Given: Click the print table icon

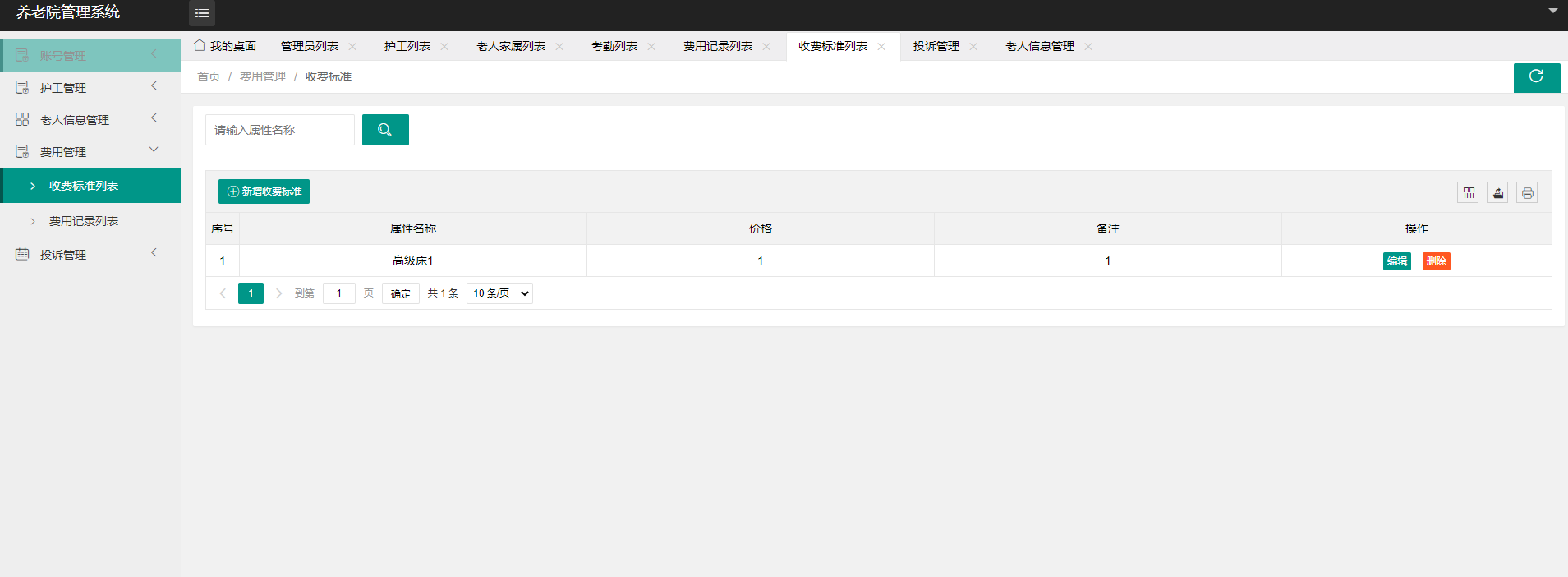Looking at the screenshot, I should point(1528,192).
